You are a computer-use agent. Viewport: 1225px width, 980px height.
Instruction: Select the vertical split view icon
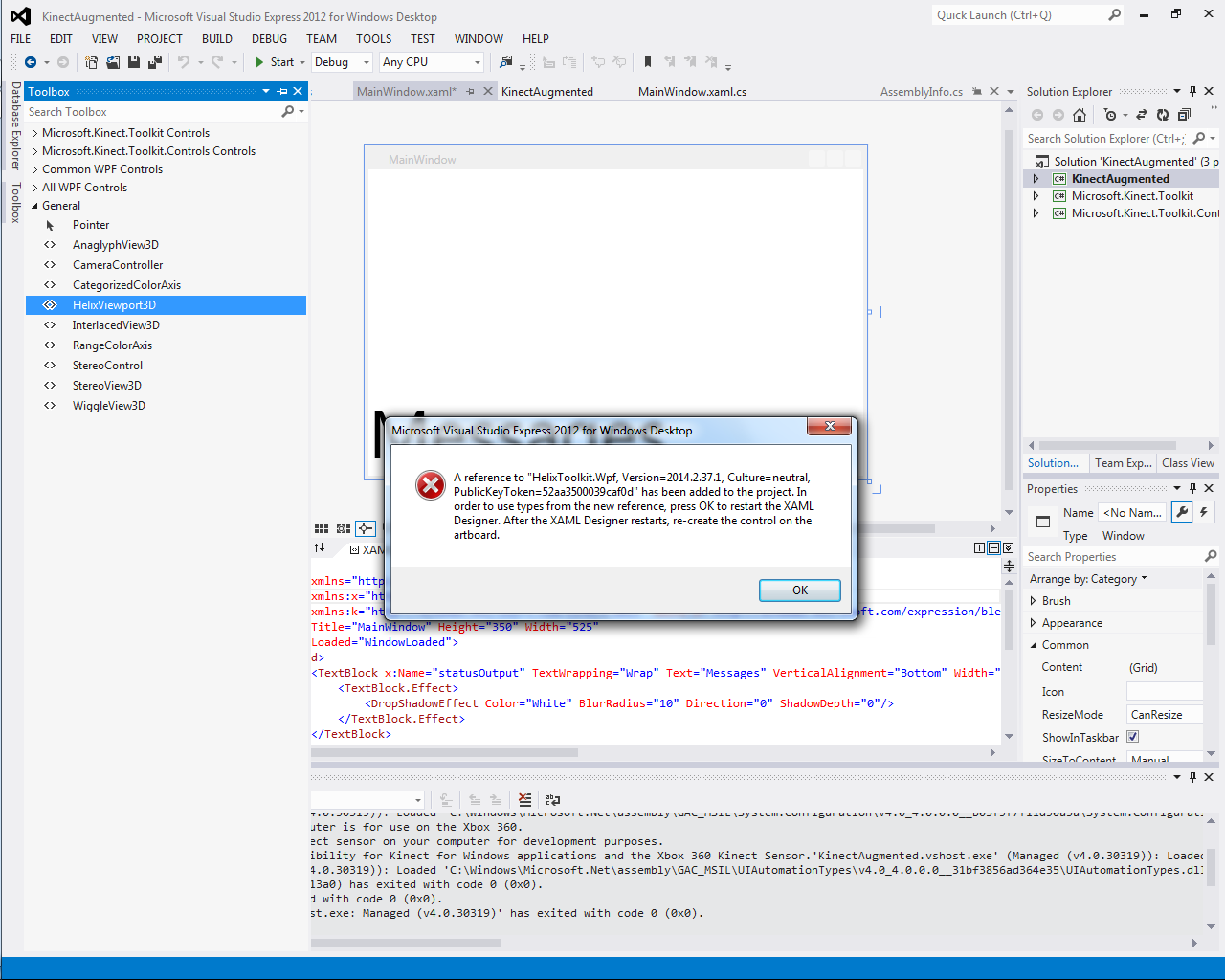pos(980,548)
